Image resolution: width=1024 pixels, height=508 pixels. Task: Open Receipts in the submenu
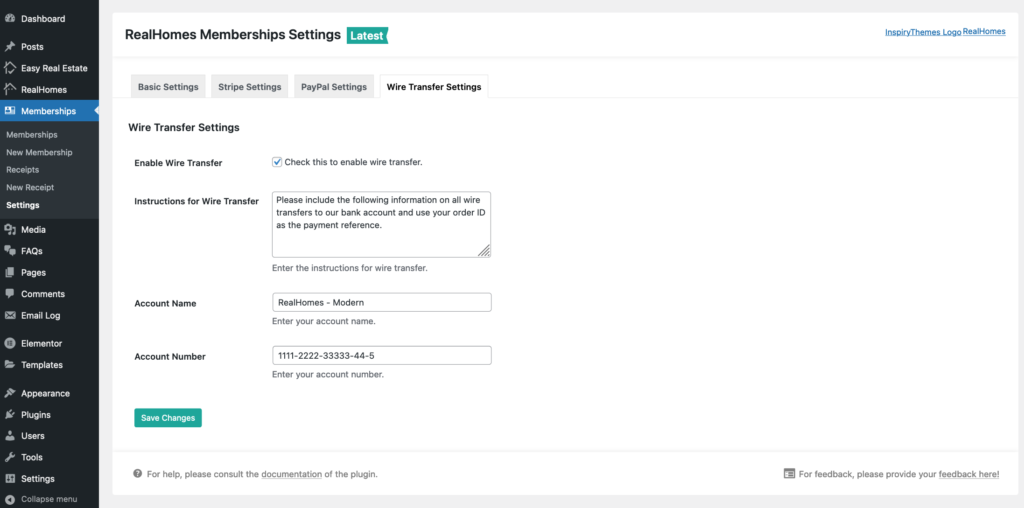coord(23,170)
